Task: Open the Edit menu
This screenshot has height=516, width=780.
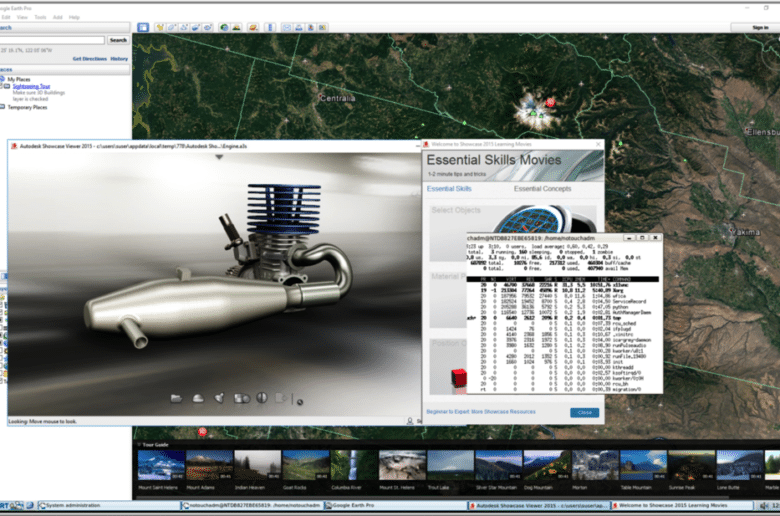Action: (6, 17)
